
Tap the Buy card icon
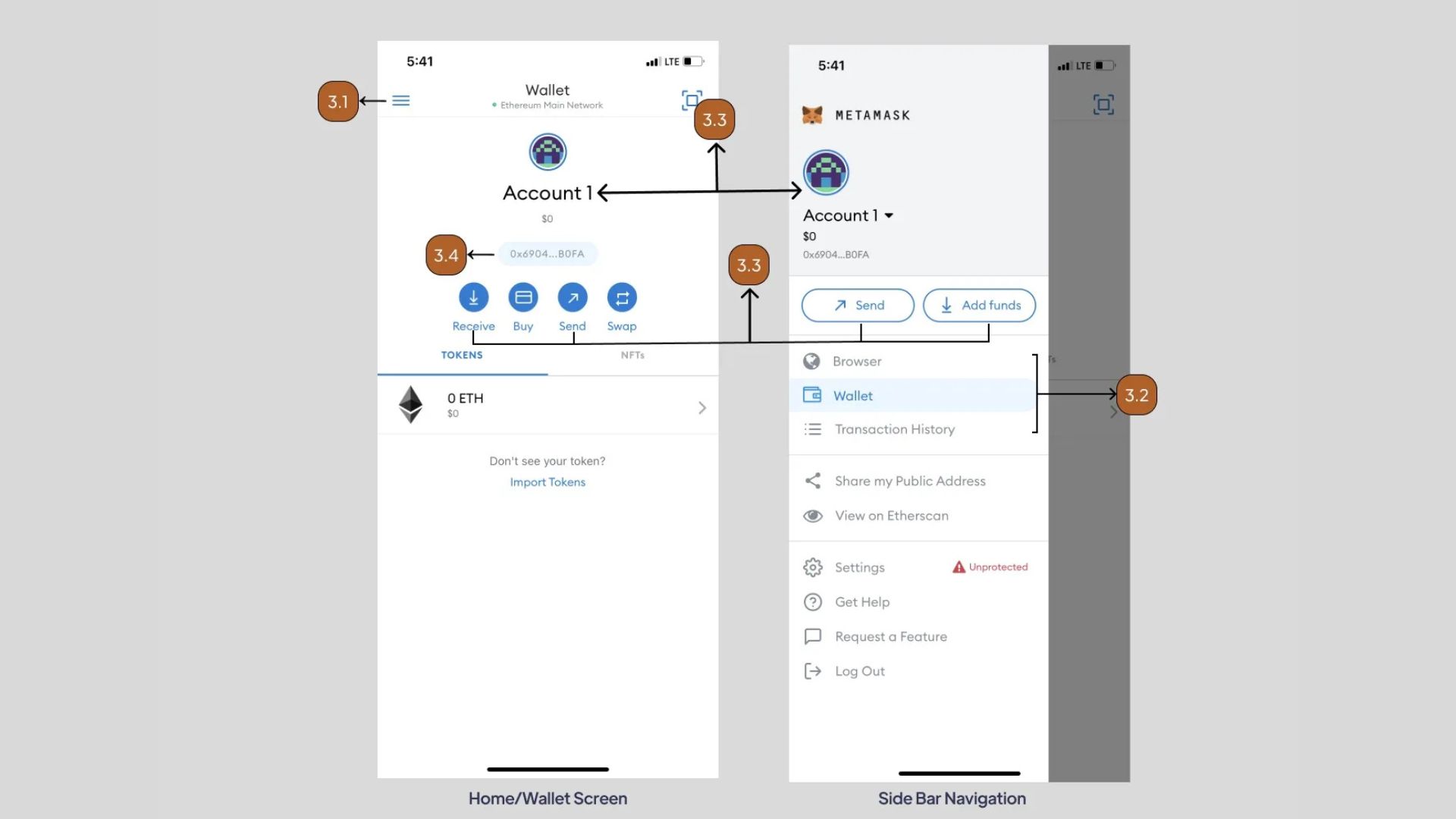(x=523, y=298)
